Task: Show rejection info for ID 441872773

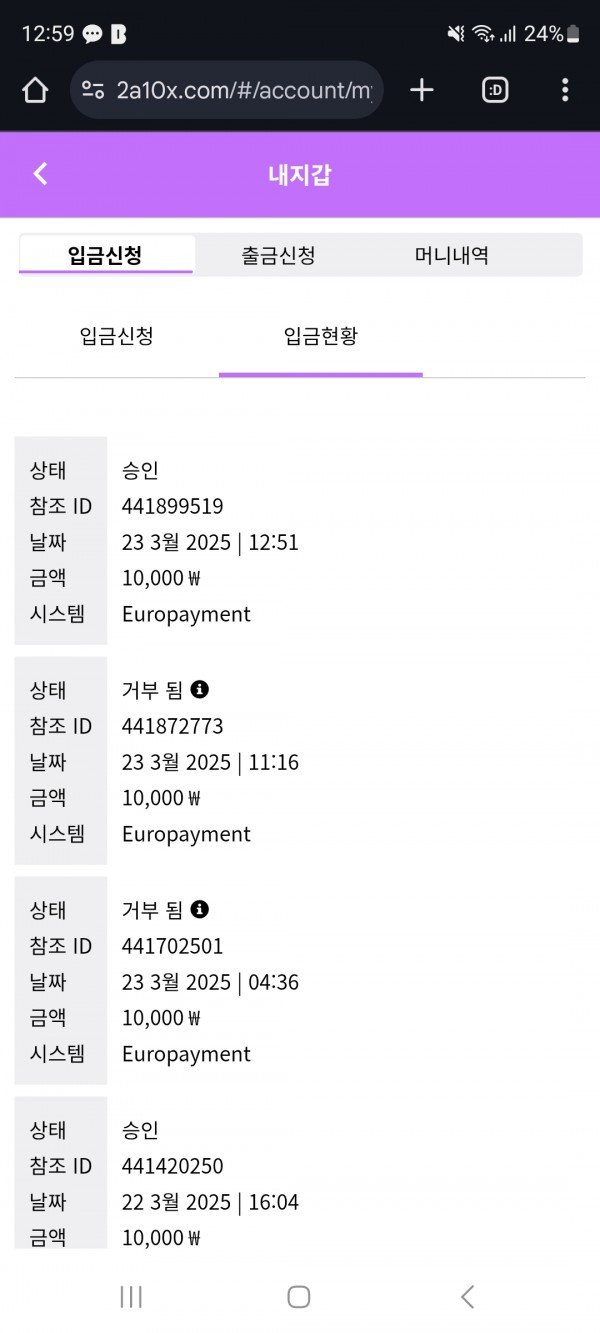Action: 200,689
